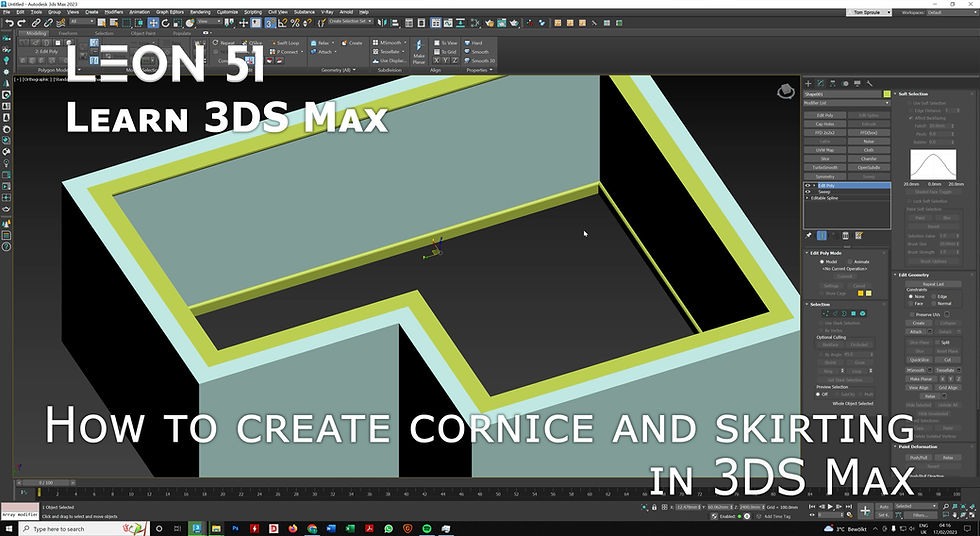Click the Redo arrow in main toolbar
The width and height of the screenshot is (980, 536).
click(22, 22)
